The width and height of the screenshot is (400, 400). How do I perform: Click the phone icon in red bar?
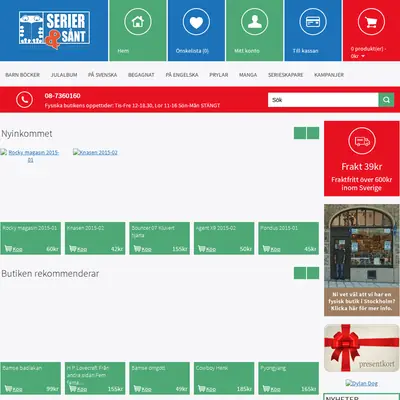[x=24, y=99]
